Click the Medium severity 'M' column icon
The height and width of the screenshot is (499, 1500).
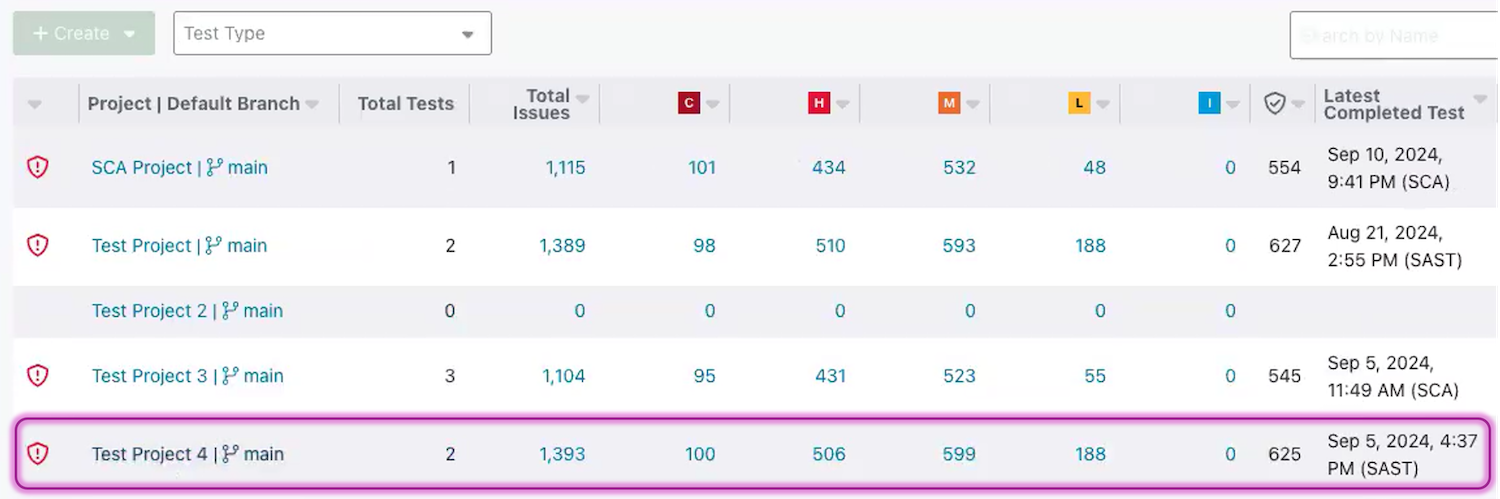click(x=949, y=103)
